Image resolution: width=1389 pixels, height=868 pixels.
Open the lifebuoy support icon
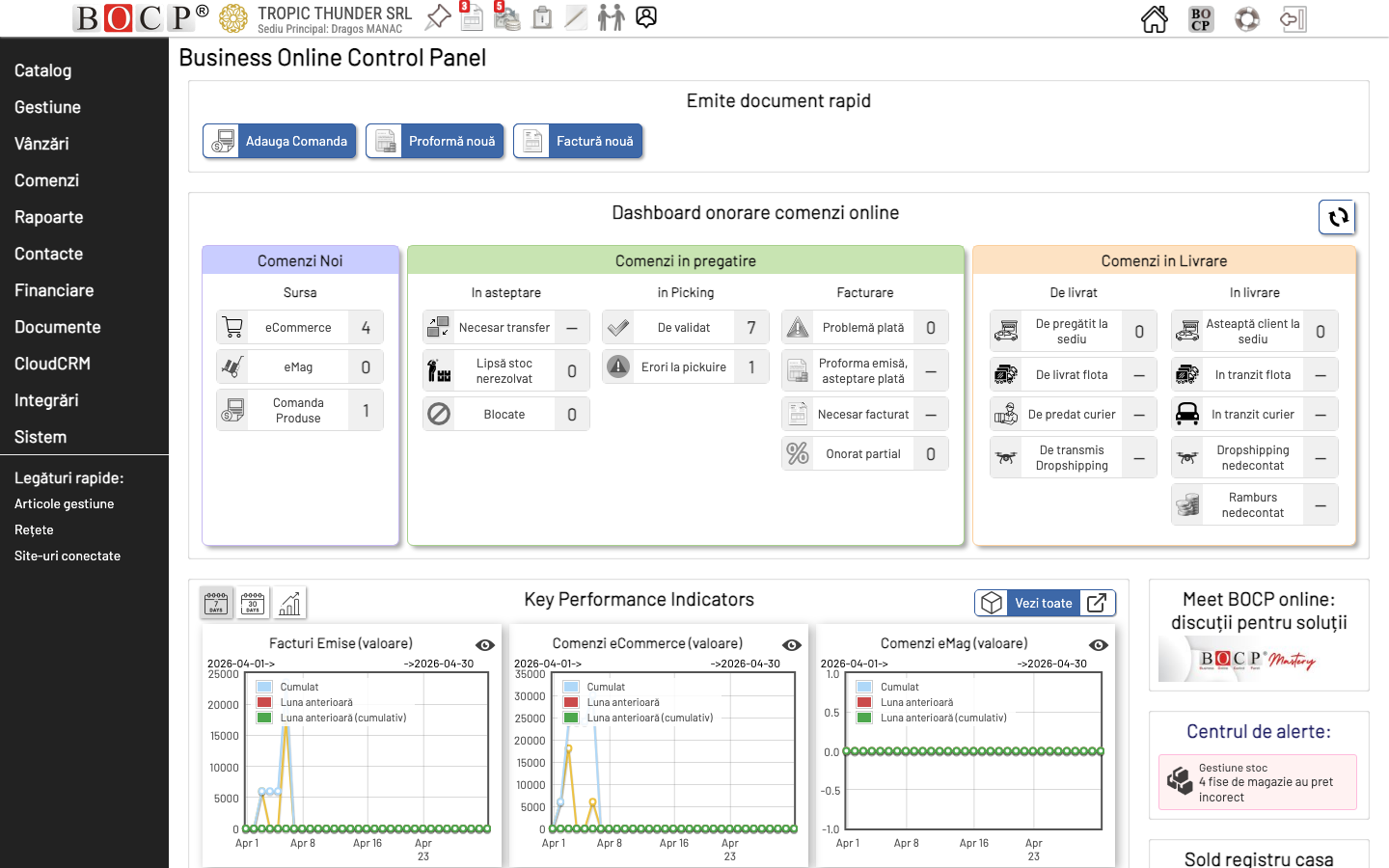[x=1246, y=19]
